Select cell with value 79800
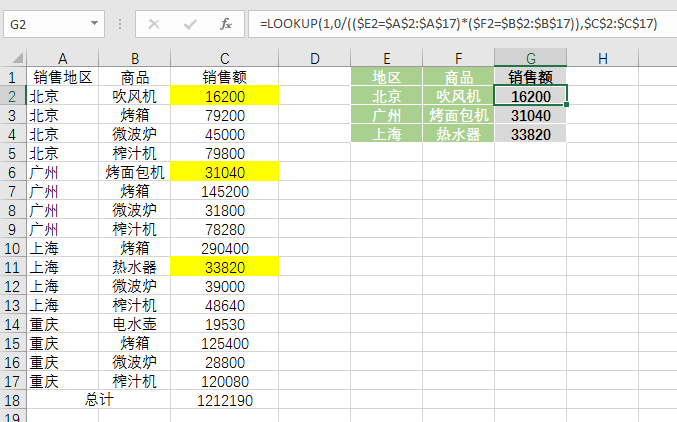Viewport: 677px width, 422px height. tap(225, 153)
